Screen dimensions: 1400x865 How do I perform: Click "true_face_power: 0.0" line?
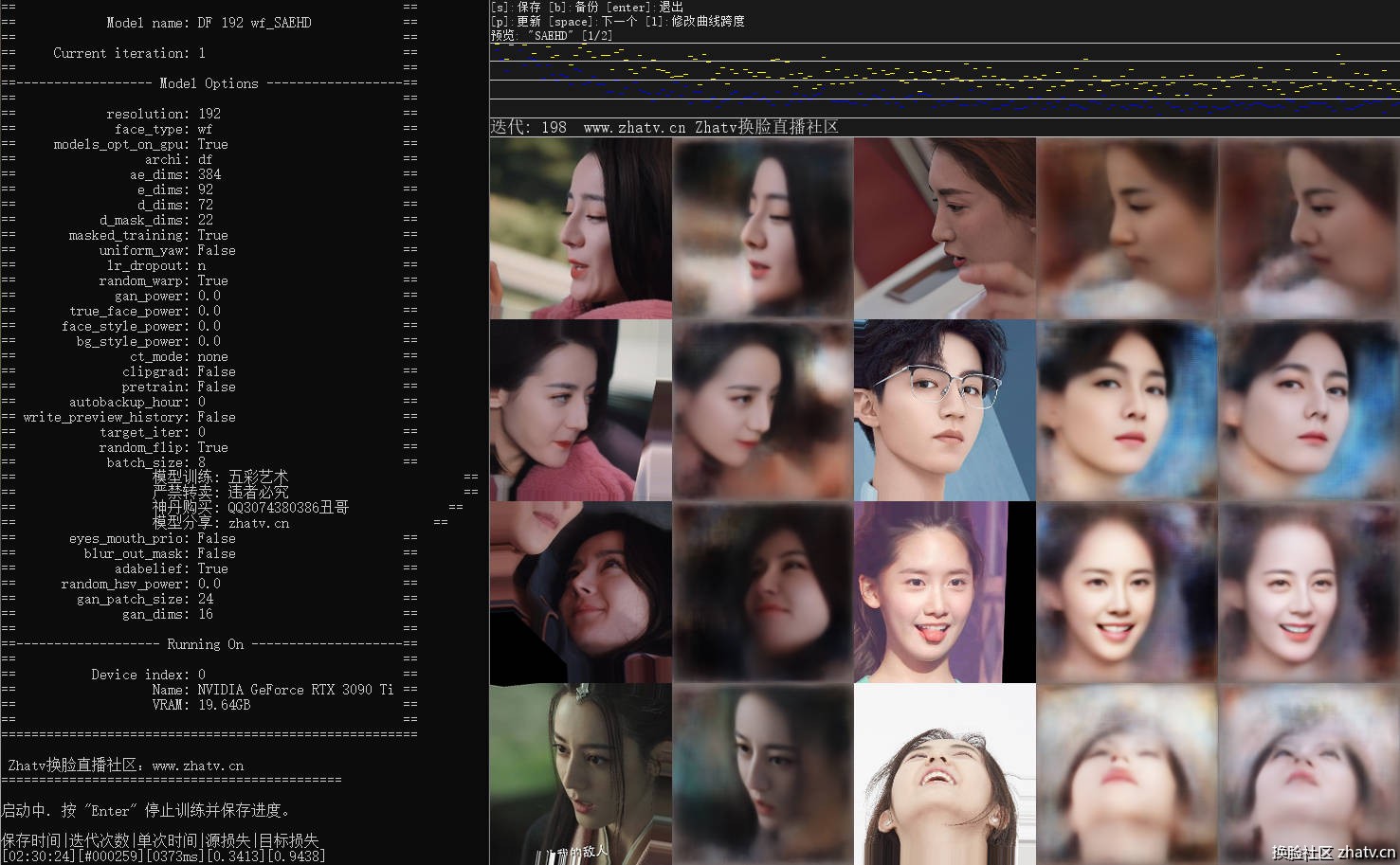[x=144, y=311]
